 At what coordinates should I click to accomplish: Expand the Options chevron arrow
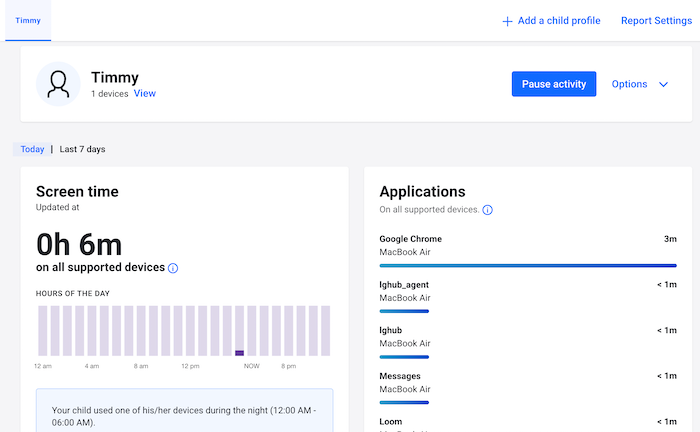coord(663,84)
